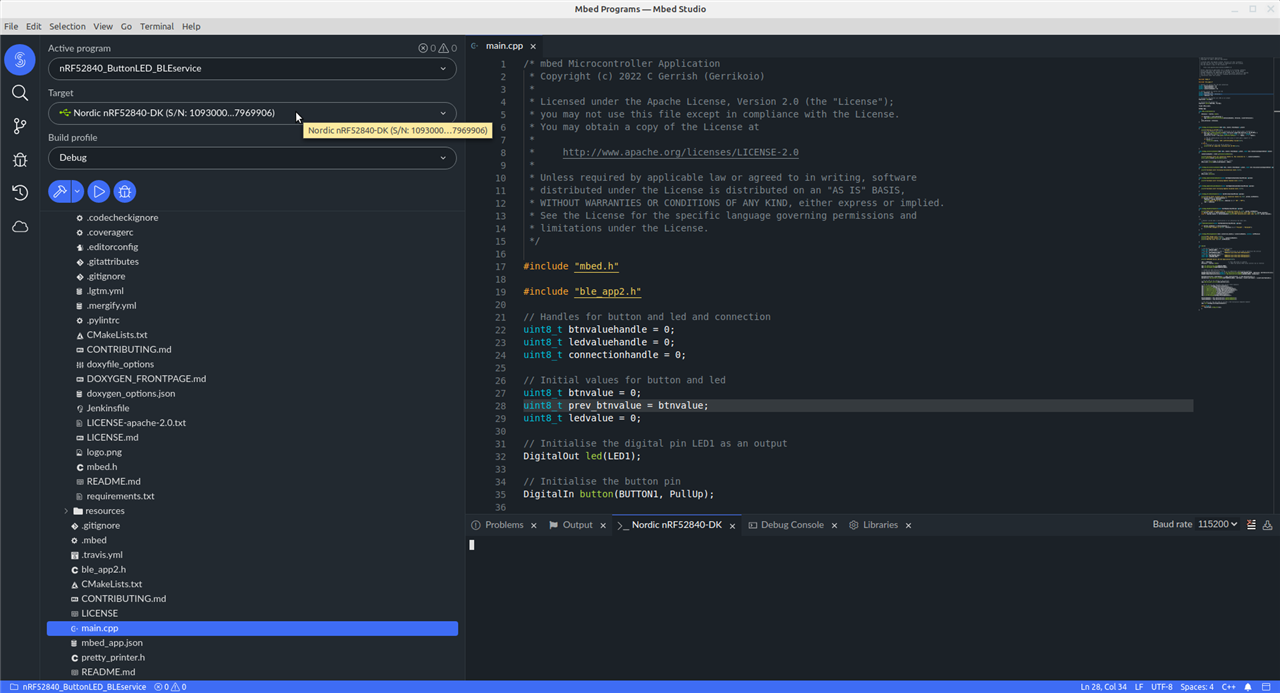Open the Active program dropdown

coord(252,68)
